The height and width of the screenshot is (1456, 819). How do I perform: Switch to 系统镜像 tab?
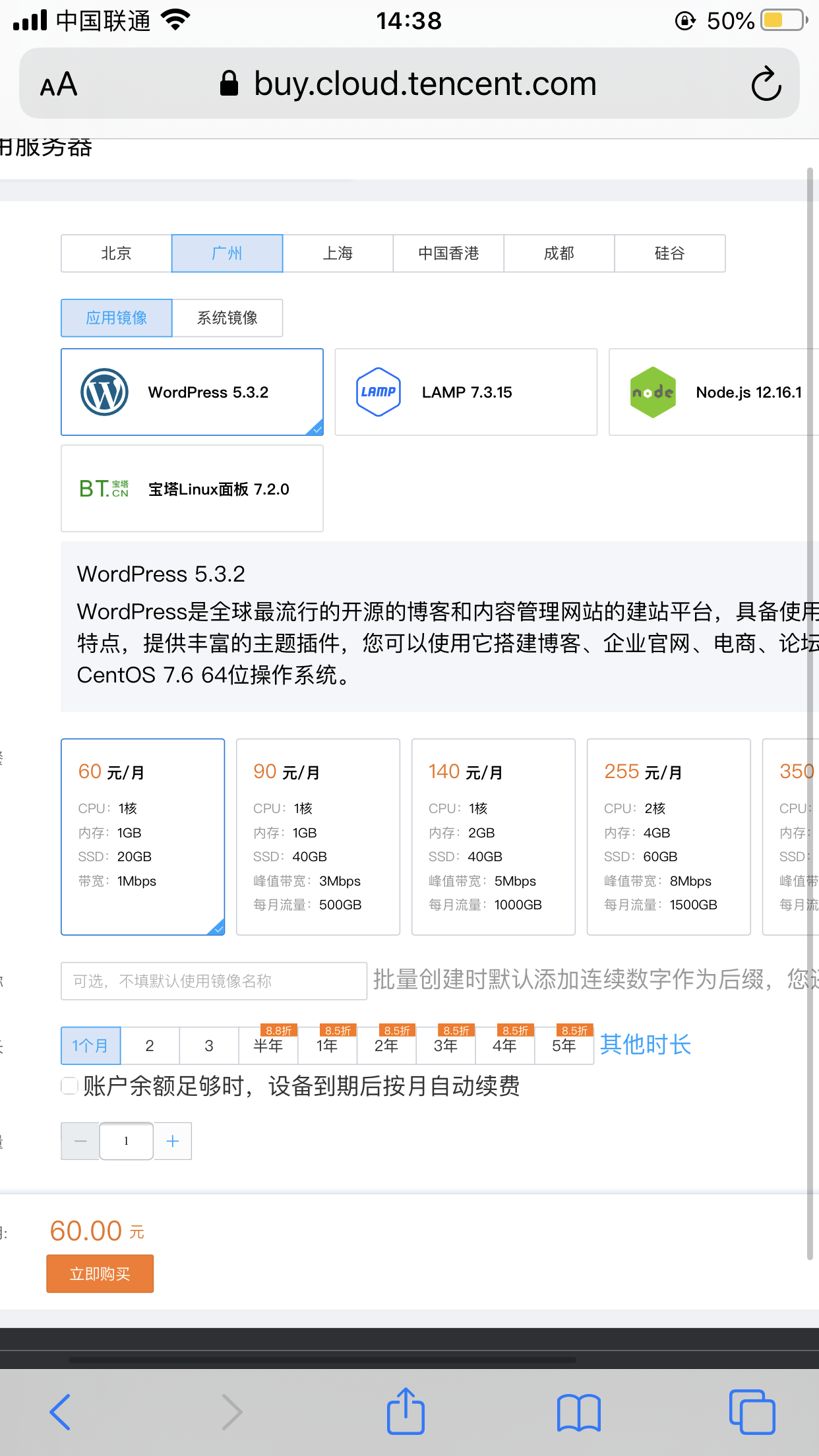(x=228, y=318)
